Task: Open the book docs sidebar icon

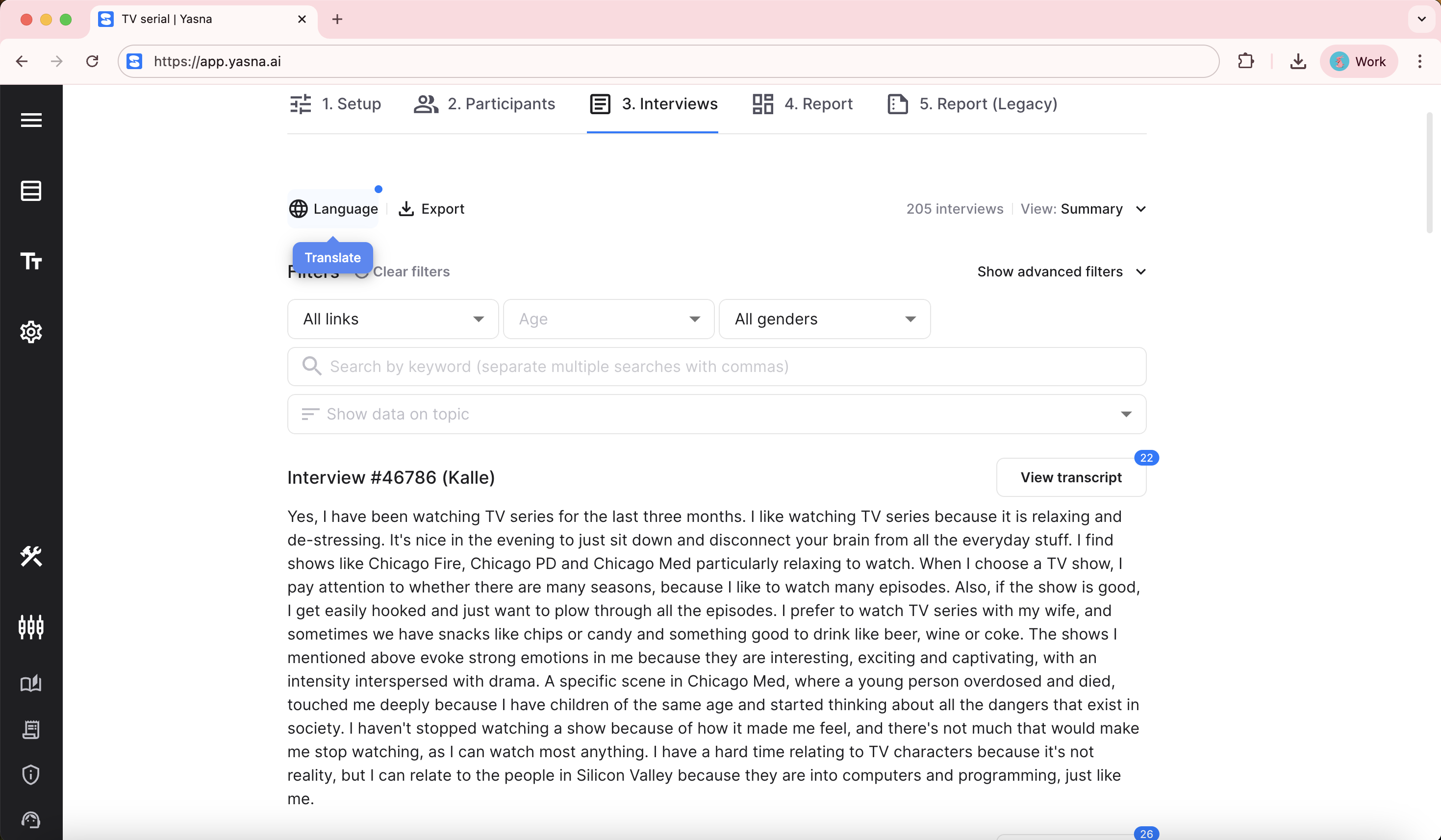Action: pyautogui.click(x=31, y=684)
